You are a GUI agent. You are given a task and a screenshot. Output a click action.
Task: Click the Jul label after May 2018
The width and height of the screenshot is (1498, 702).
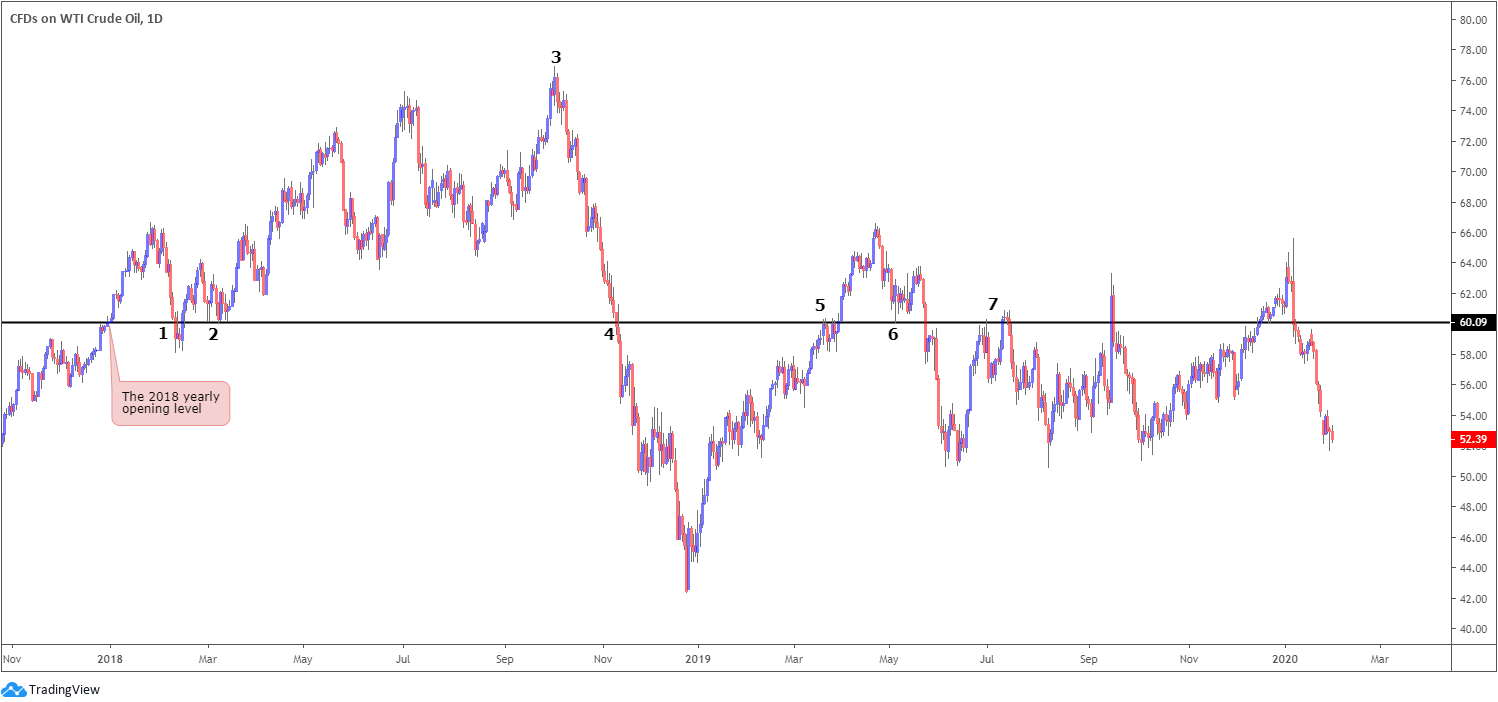403,660
